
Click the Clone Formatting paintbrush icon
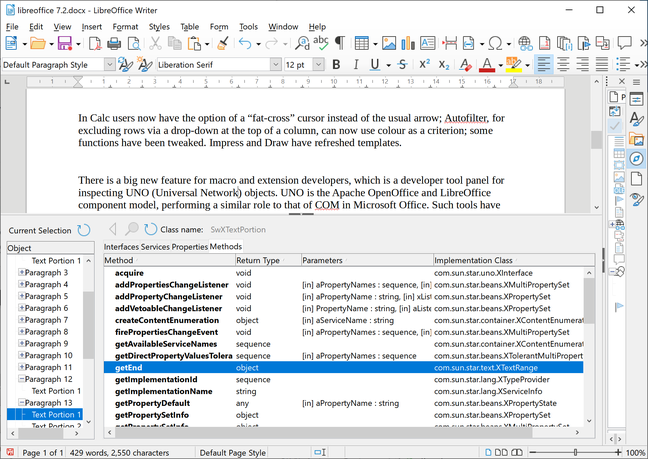(223, 43)
